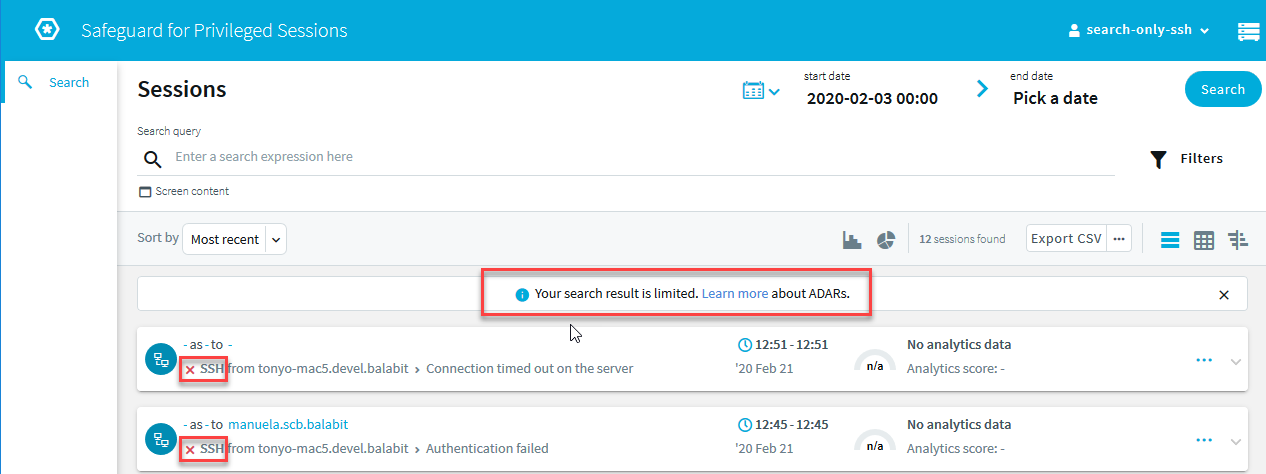This screenshot has width=1266, height=474.
Task: Click the Export CSV button
Action: click(x=1066, y=239)
